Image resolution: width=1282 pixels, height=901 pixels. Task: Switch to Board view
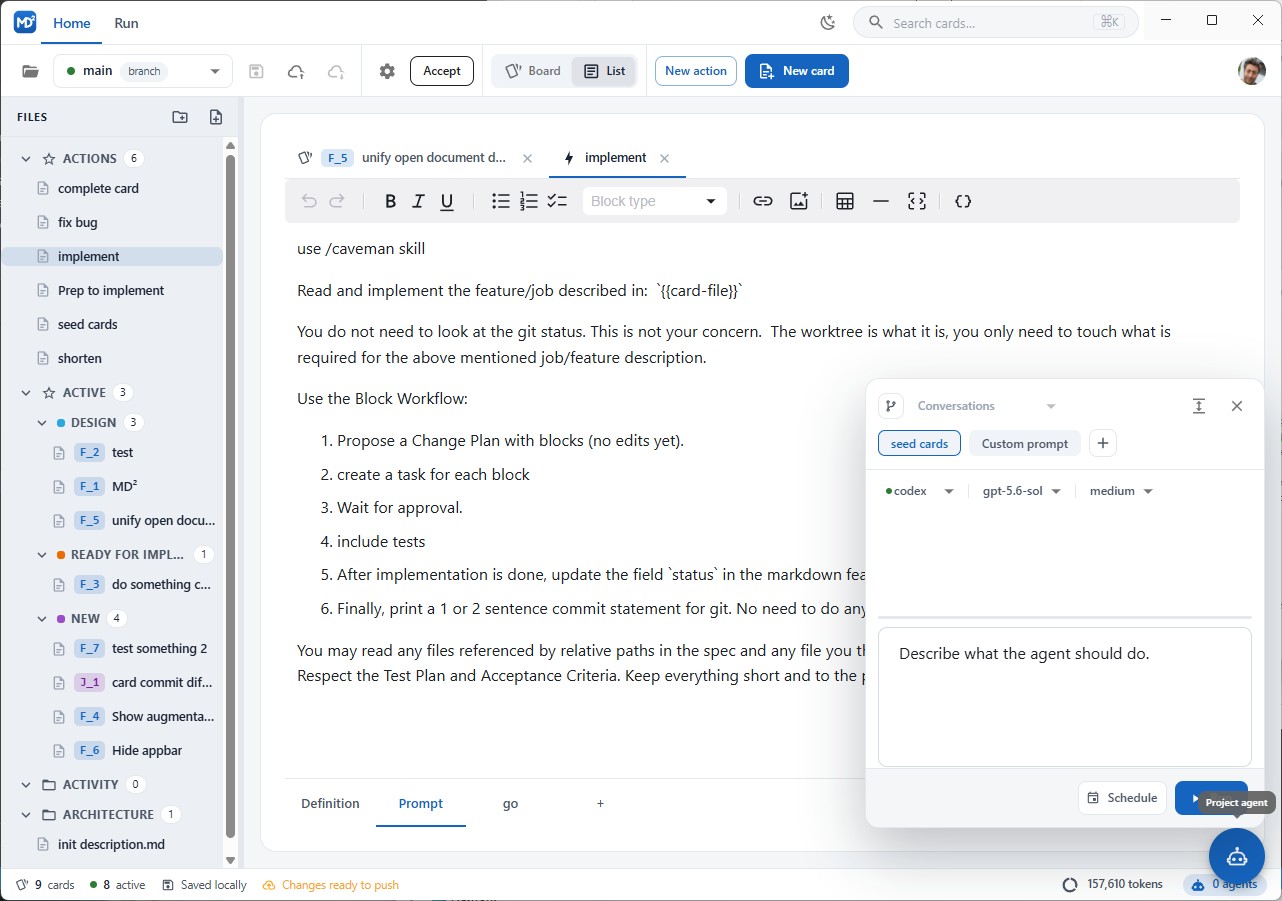click(532, 71)
